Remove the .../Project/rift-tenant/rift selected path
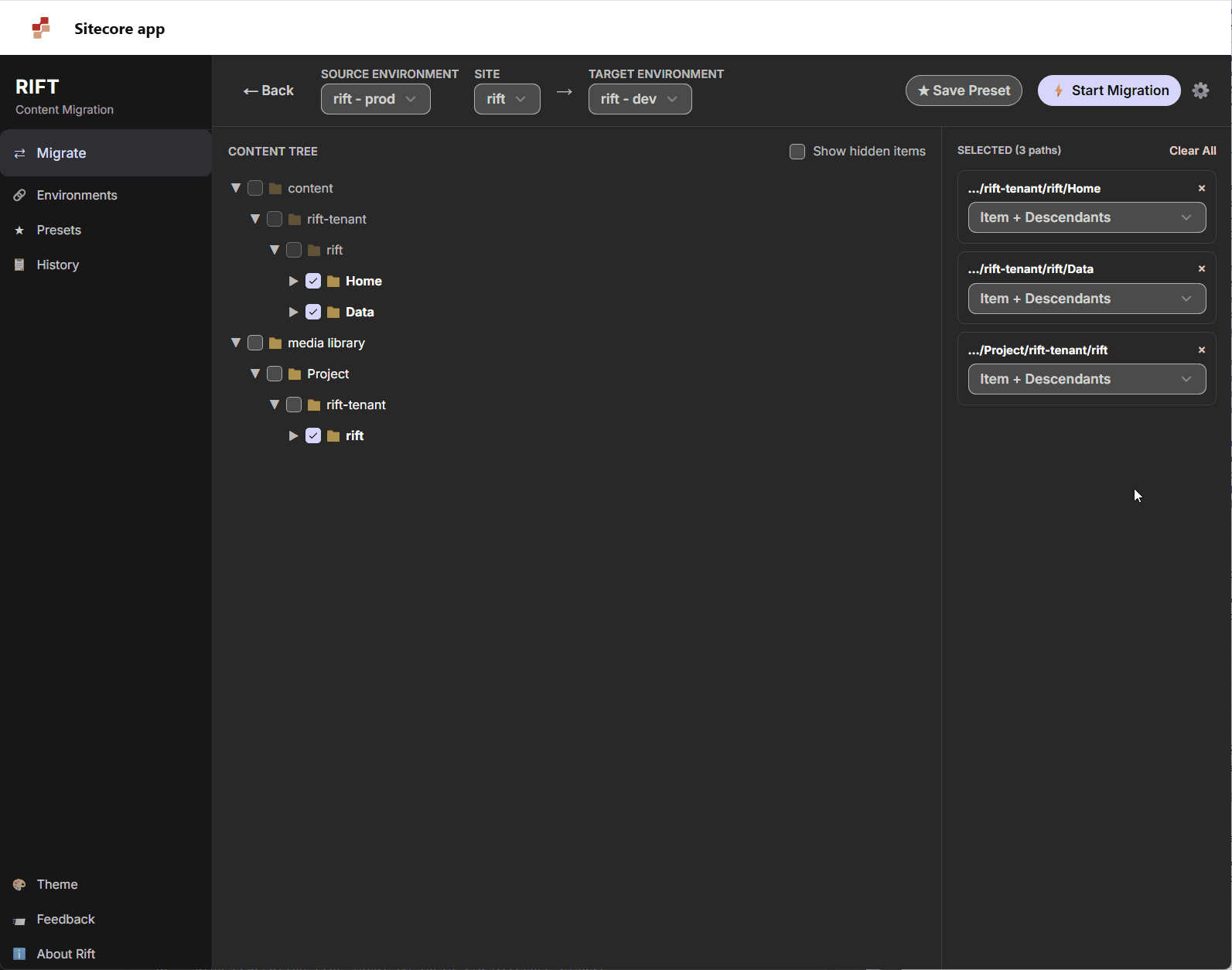 (1202, 350)
